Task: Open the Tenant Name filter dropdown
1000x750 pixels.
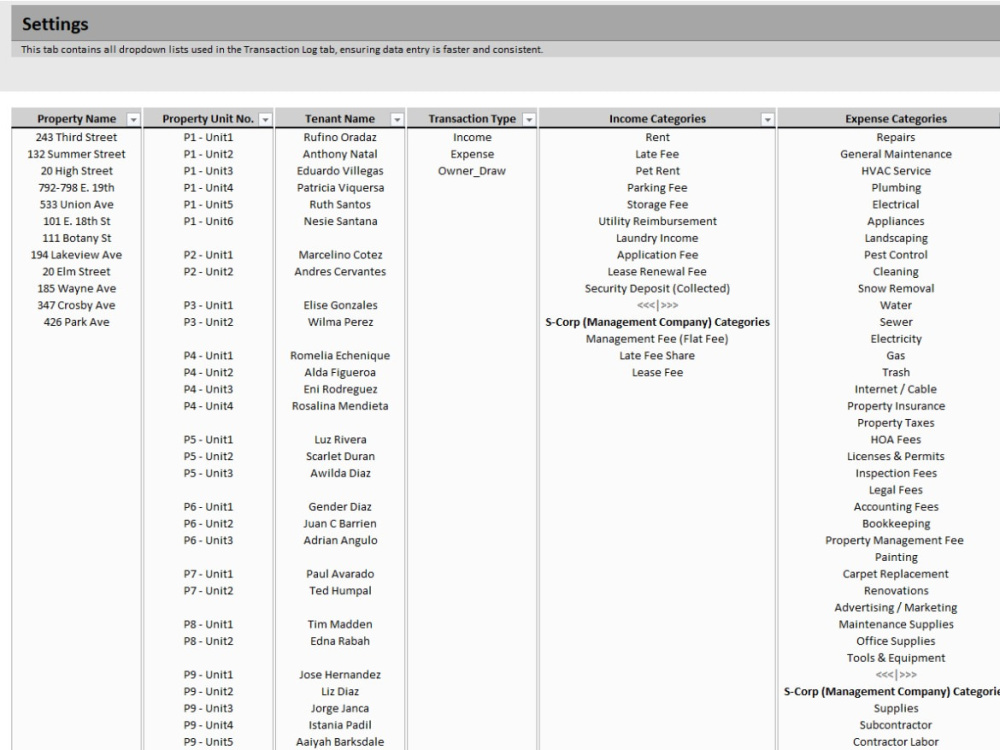Action: point(397,119)
